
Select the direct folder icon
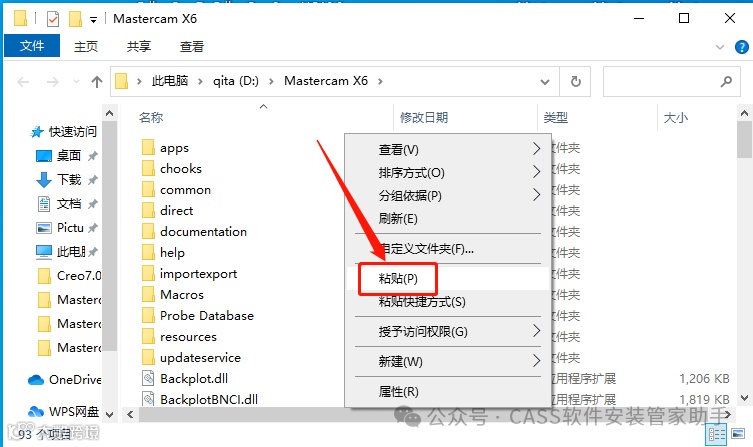tap(148, 210)
